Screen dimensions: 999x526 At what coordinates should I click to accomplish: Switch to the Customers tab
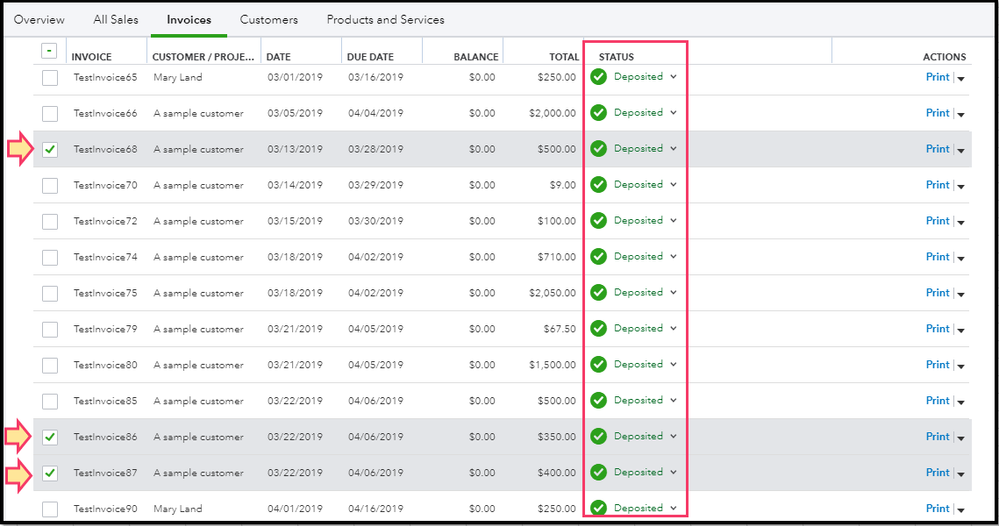[269, 20]
